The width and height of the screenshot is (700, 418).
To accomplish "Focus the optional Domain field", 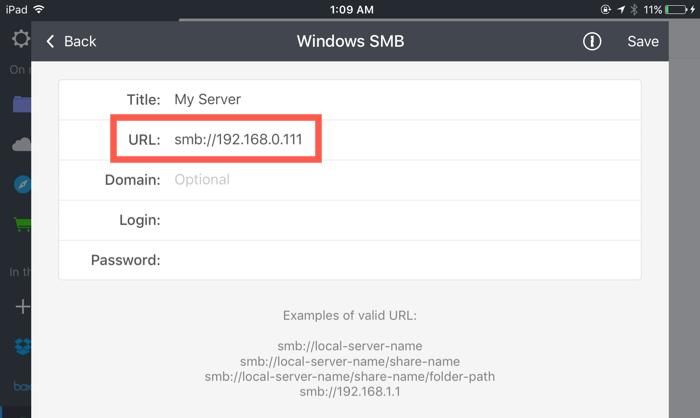I will click(400, 180).
